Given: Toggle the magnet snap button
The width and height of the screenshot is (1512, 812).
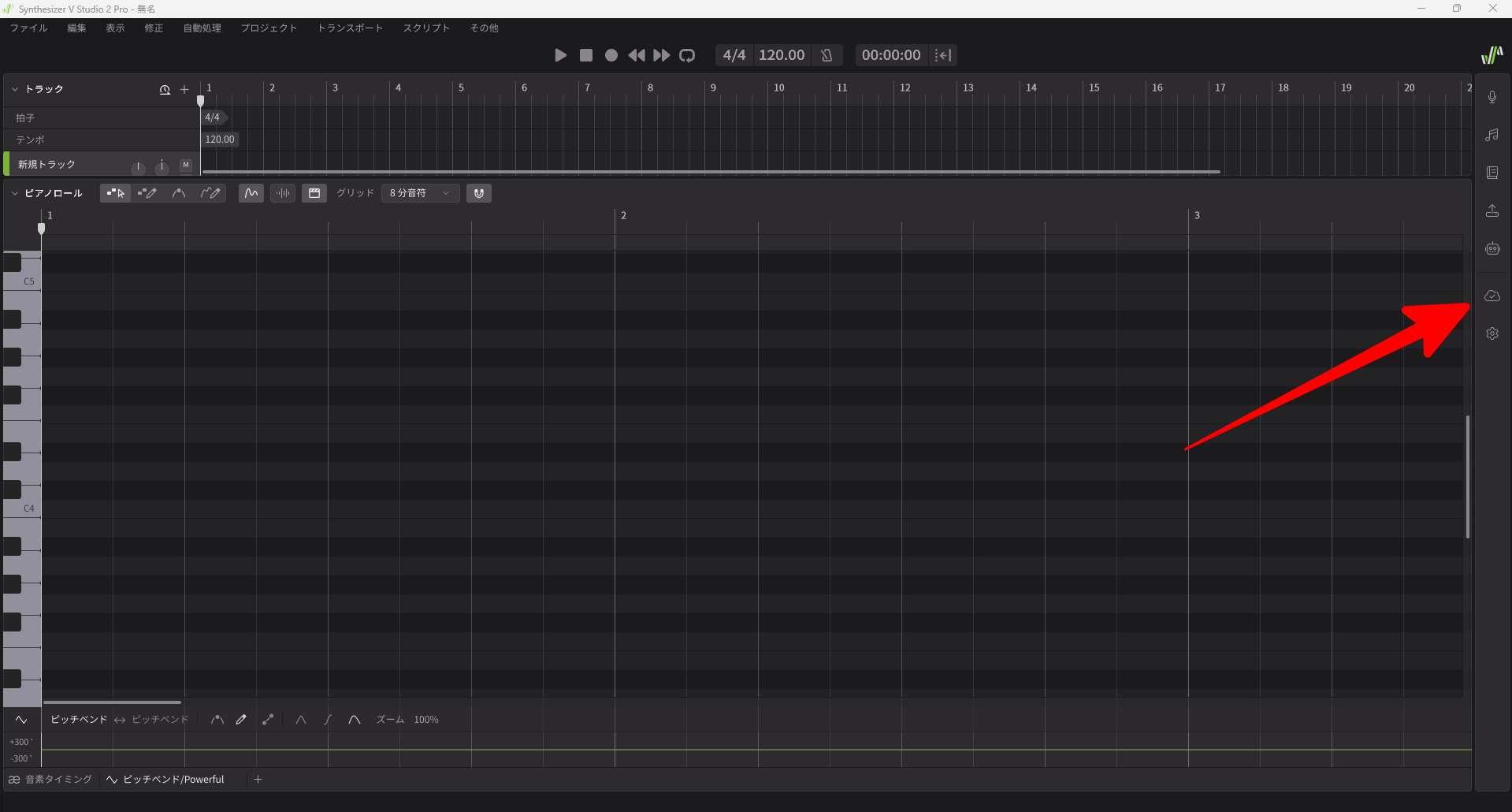Looking at the screenshot, I should (478, 193).
